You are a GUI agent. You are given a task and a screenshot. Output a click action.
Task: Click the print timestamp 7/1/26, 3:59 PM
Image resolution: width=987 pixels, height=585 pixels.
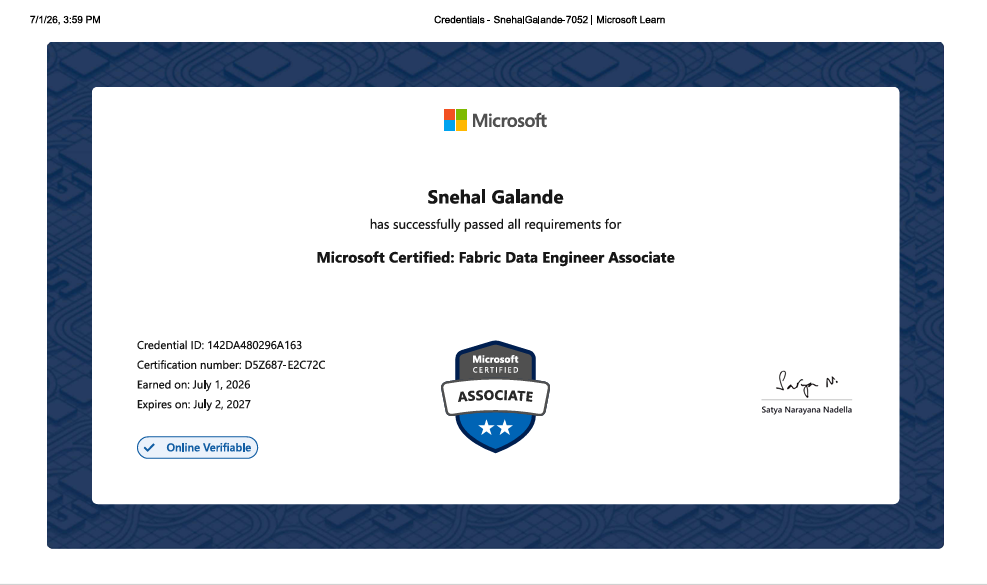coord(65,20)
